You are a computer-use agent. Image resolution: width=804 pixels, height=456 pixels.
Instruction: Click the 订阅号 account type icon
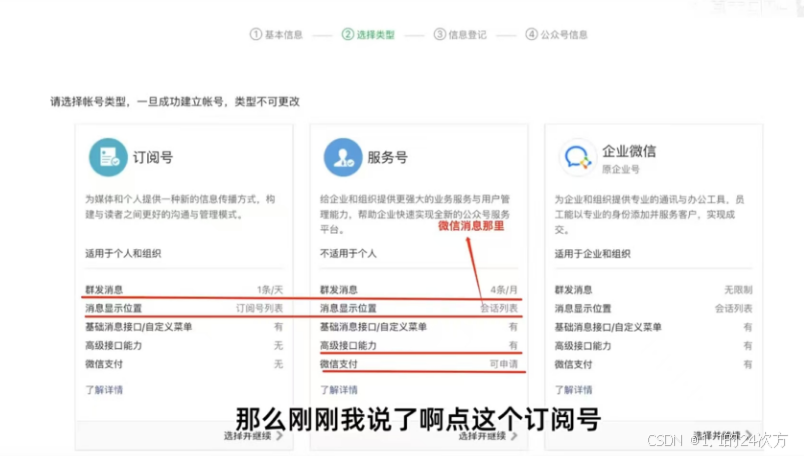point(108,157)
